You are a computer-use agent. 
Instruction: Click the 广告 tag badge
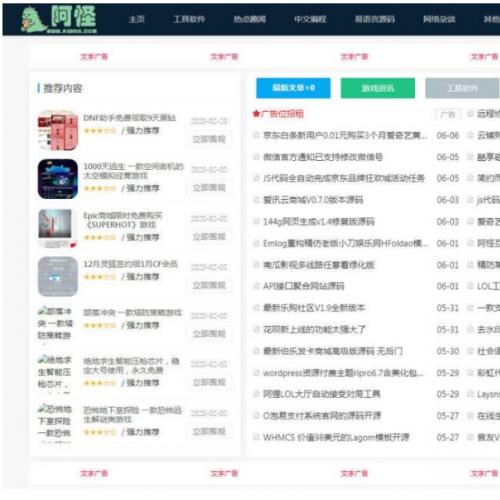(448, 115)
